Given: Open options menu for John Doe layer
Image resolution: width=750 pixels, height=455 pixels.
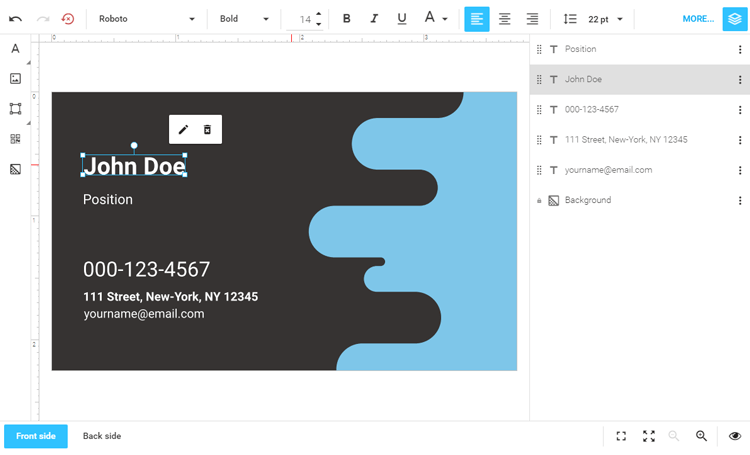Looking at the screenshot, I should point(739,79).
